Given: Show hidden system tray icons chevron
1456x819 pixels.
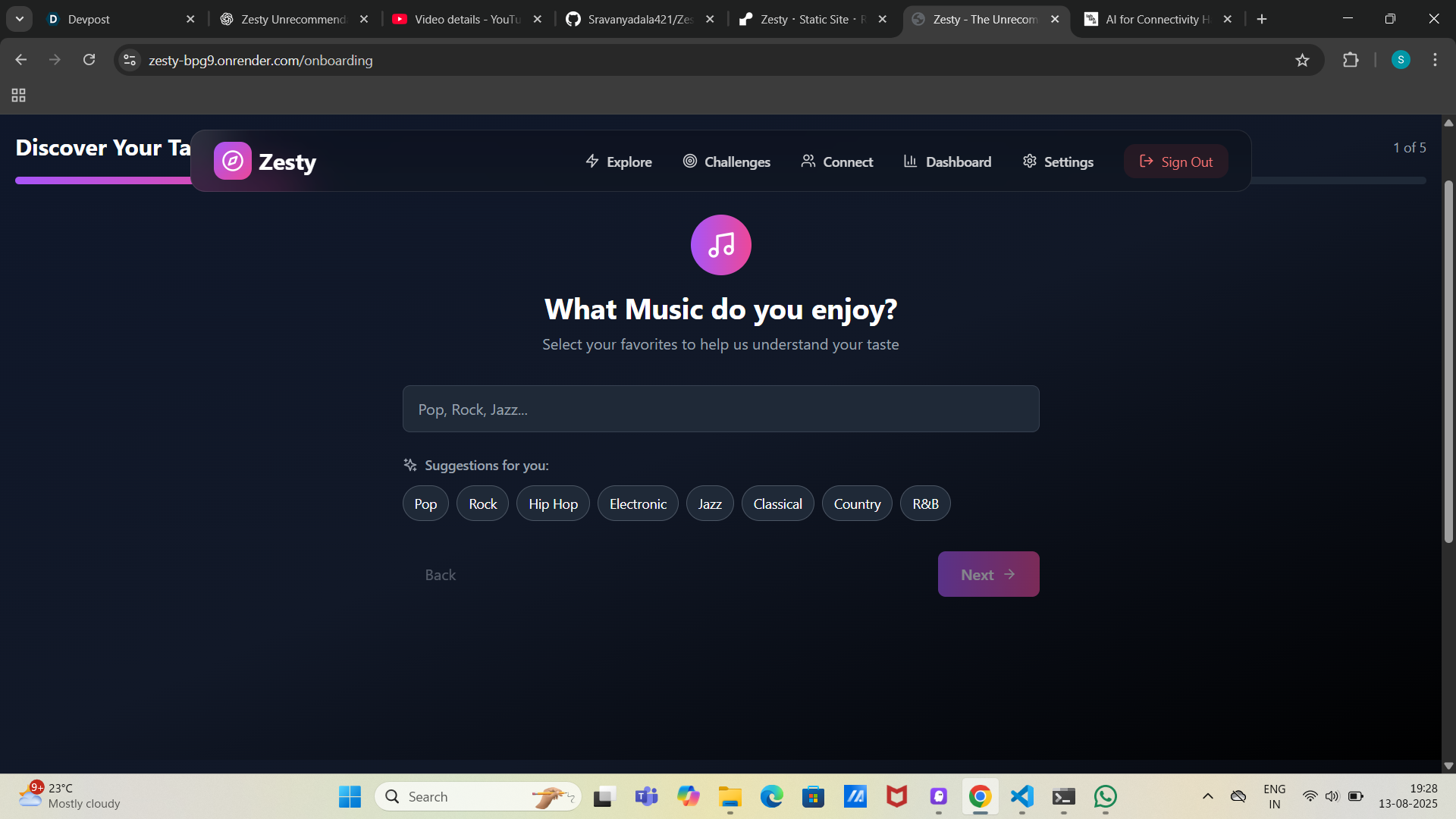Looking at the screenshot, I should [1208, 796].
